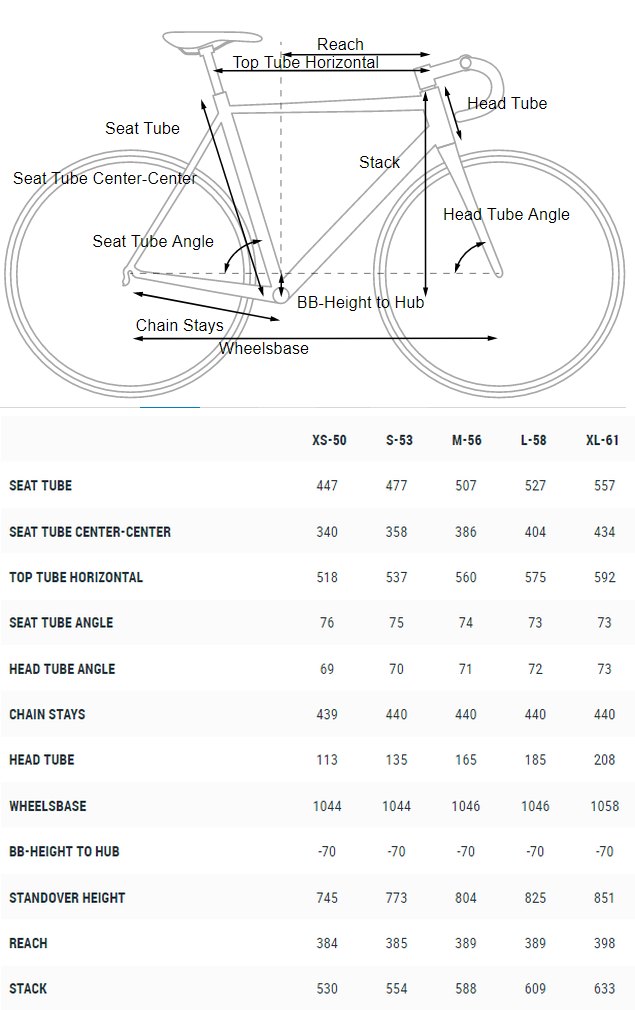Click the Stack label on bike diagram

pyautogui.click(x=379, y=162)
